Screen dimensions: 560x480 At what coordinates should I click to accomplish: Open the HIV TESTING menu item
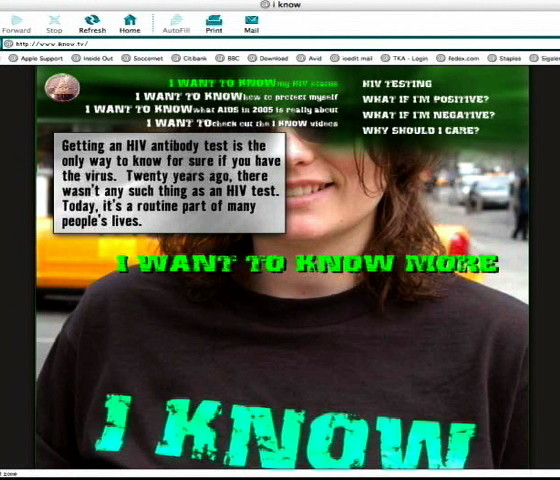pyautogui.click(x=397, y=84)
